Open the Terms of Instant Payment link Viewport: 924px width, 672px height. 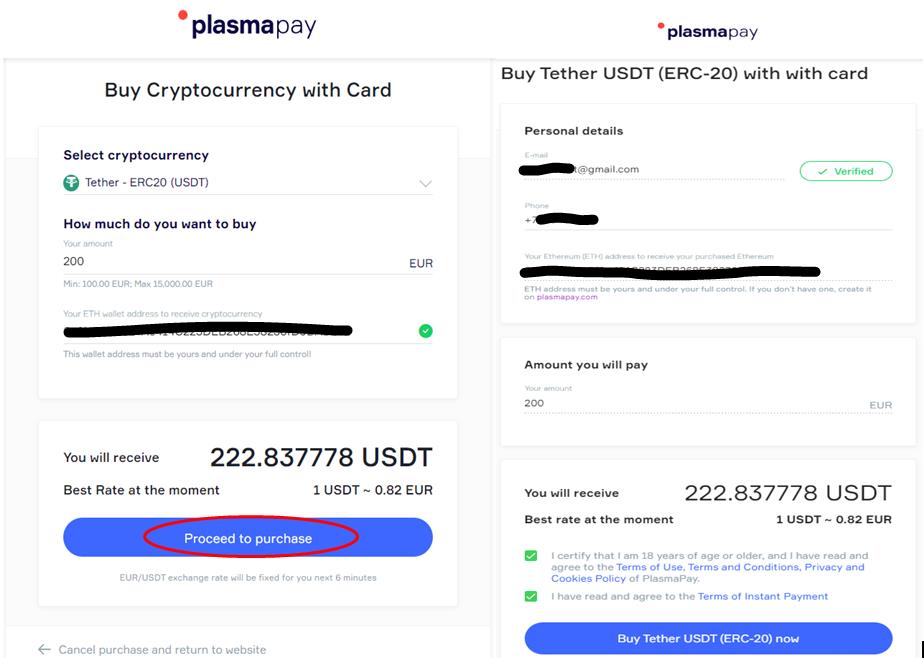click(763, 596)
